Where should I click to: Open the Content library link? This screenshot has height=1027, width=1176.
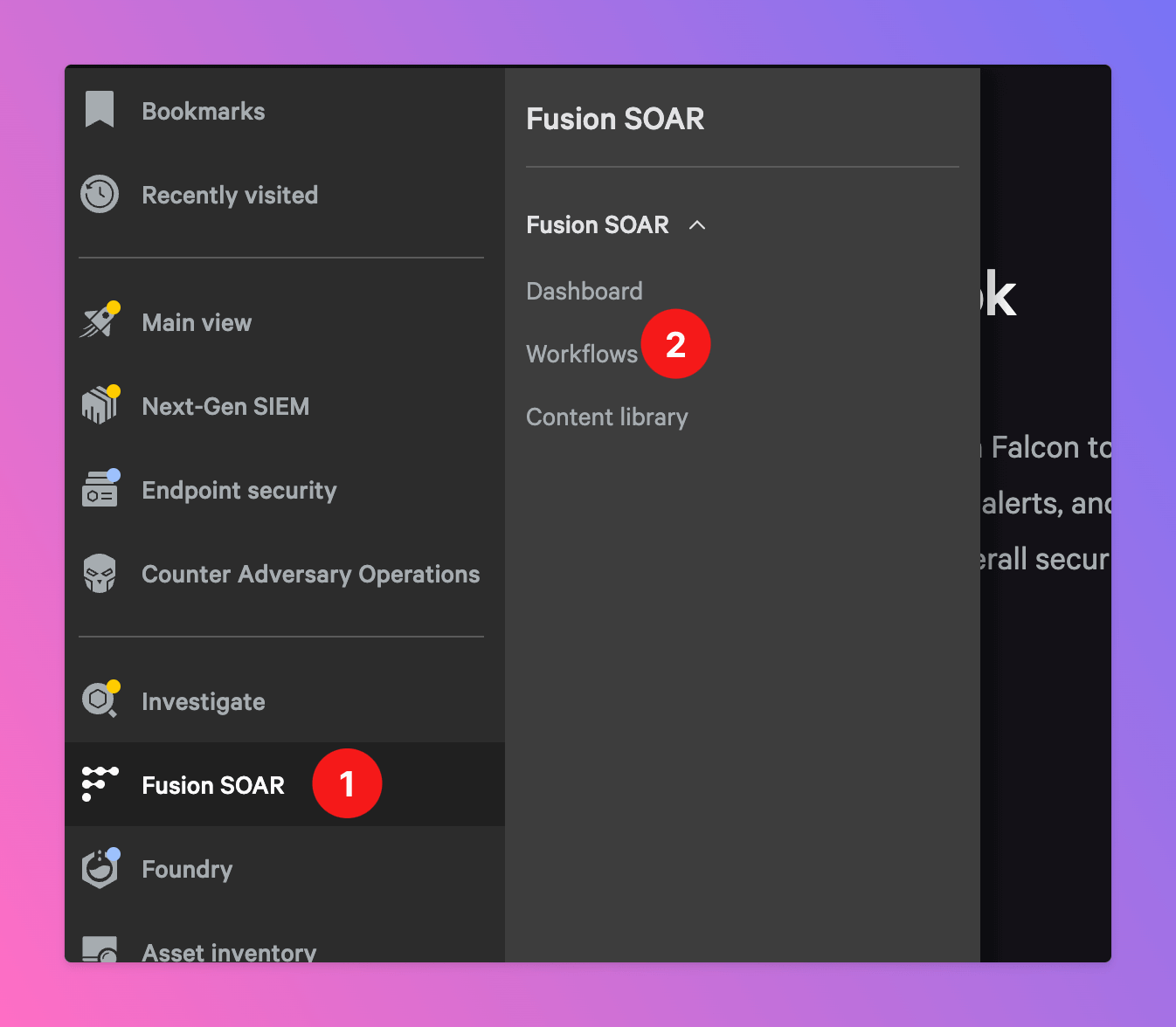pyautogui.click(x=607, y=417)
